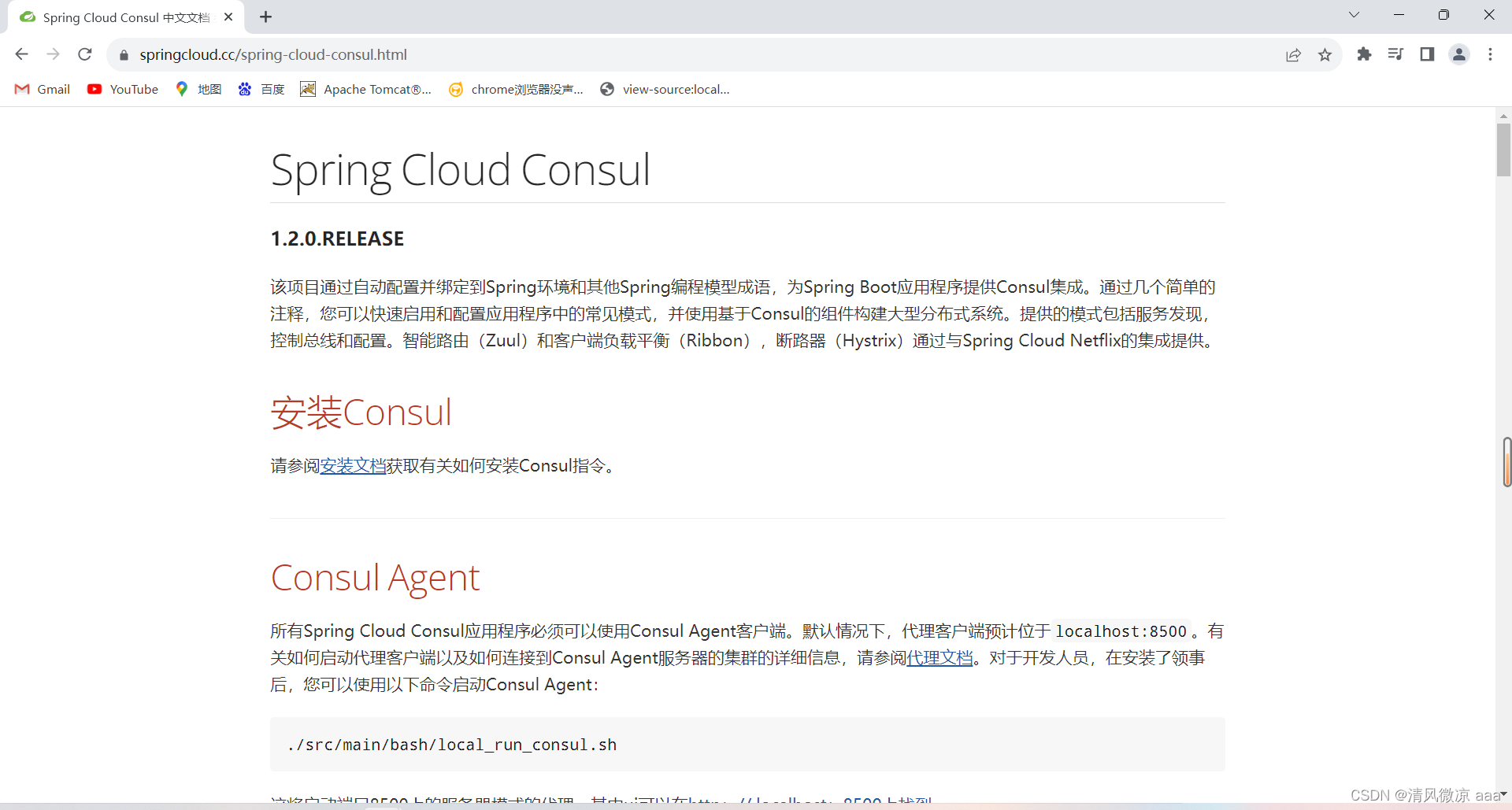Open the Apache Tomcat bookmark
Viewport: 1512px width, 810px height.
click(x=366, y=89)
